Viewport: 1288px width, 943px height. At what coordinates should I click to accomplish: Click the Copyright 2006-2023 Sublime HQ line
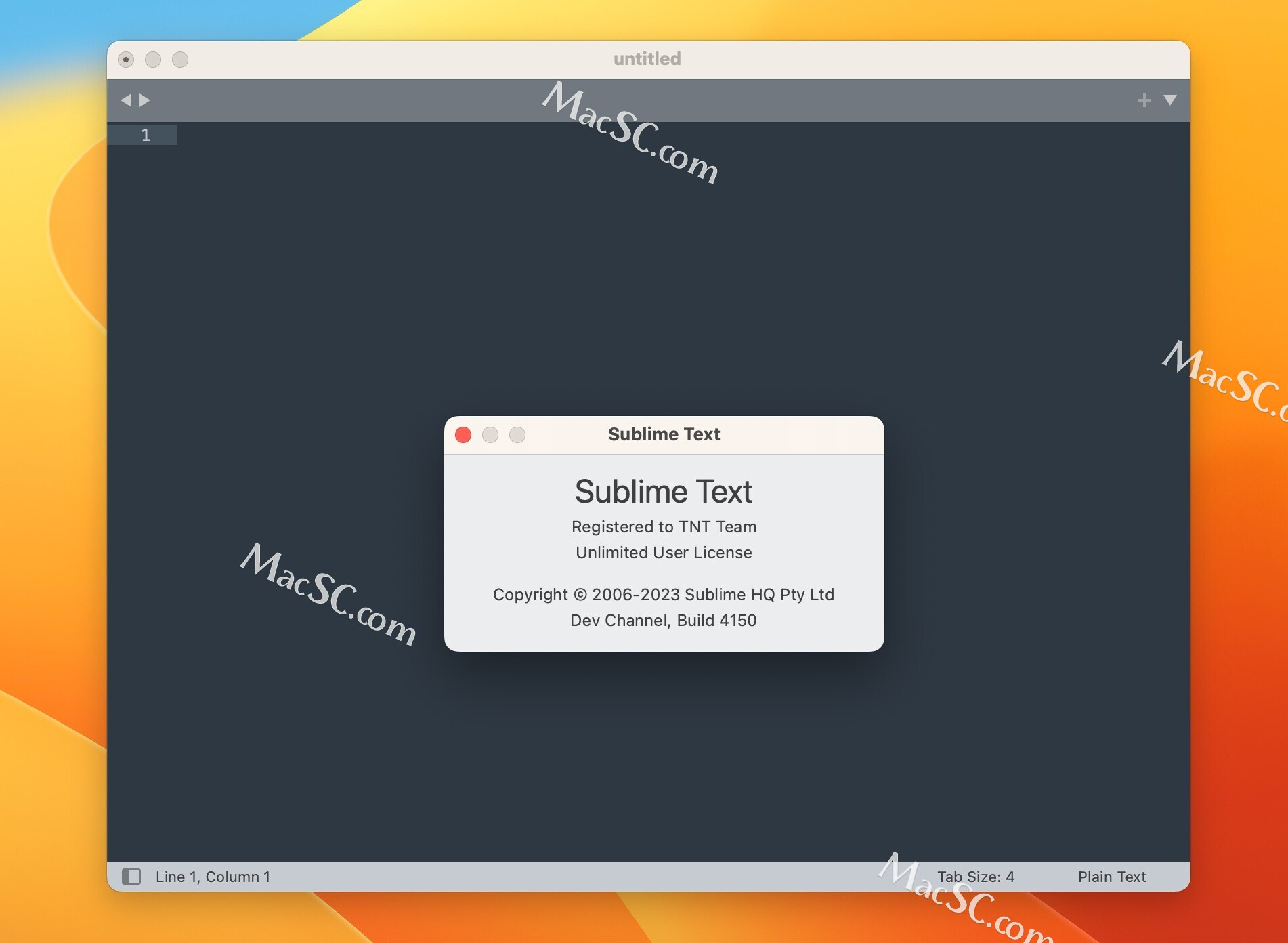click(664, 595)
